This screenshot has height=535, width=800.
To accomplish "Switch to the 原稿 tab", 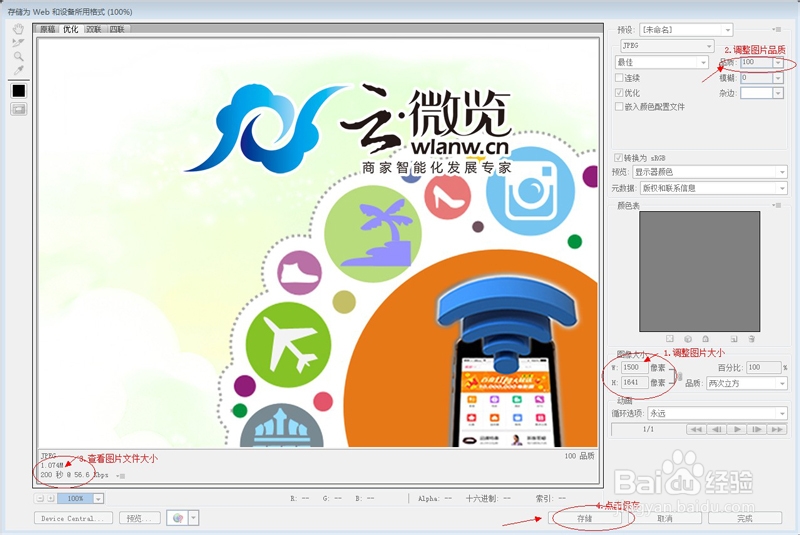I will click(x=47, y=30).
